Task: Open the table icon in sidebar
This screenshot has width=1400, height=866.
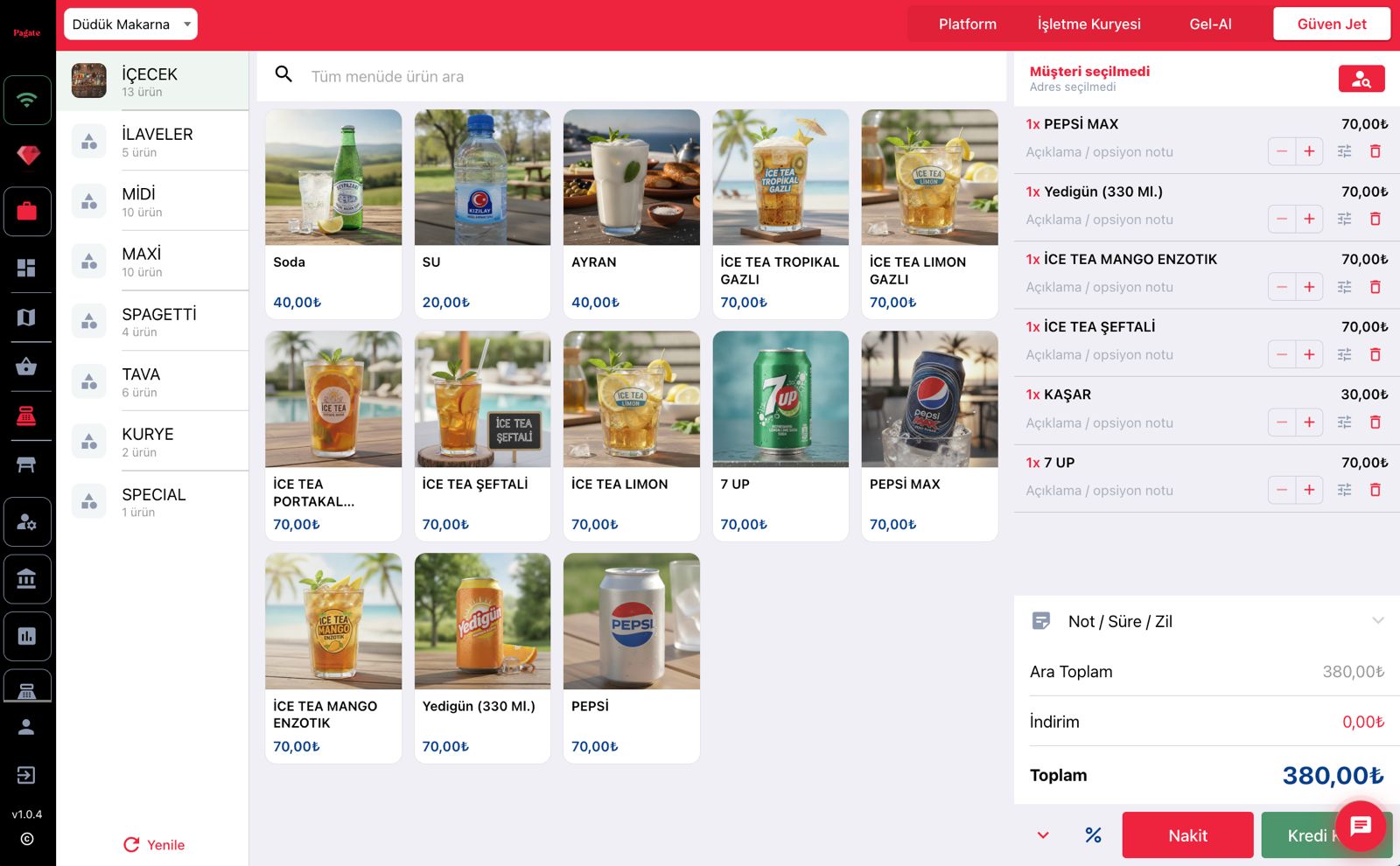Action: tap(27, 464)
